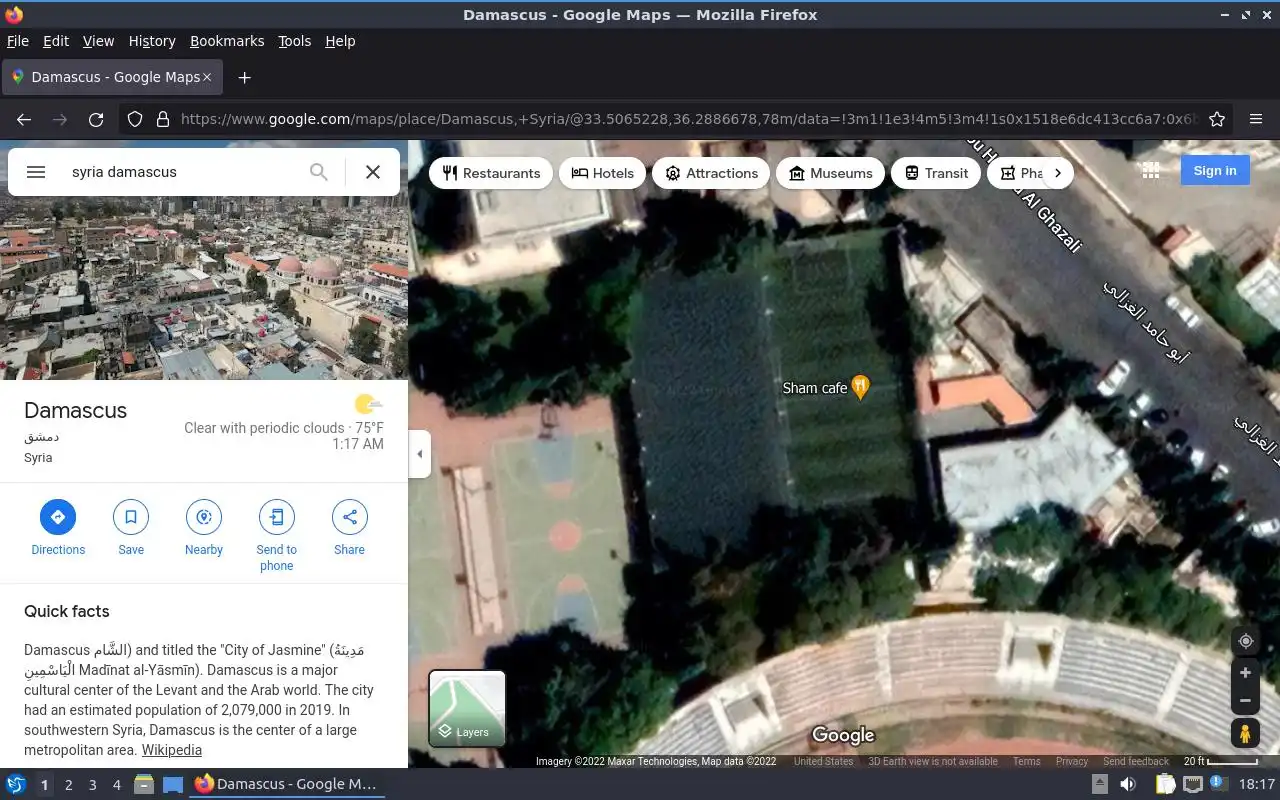1280x800 pixels.
Task: Zoom in on the map with plus
Action: 1245,673
